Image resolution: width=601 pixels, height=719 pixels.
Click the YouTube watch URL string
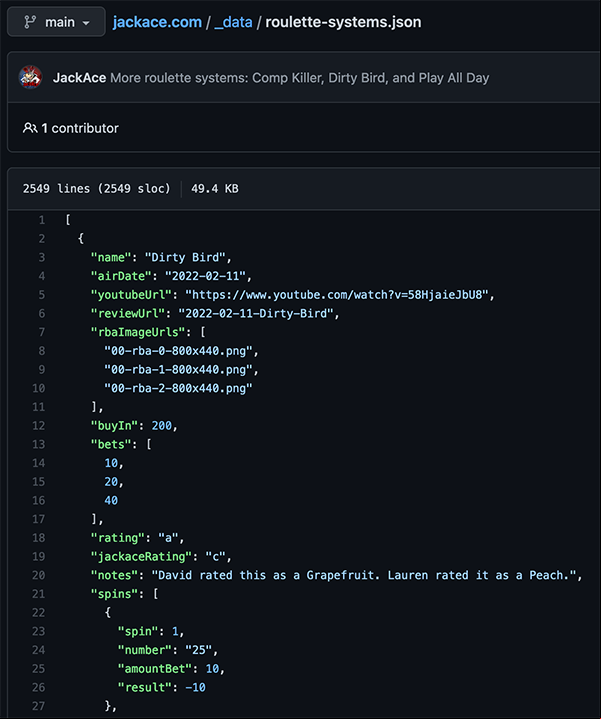coord(337,295)
